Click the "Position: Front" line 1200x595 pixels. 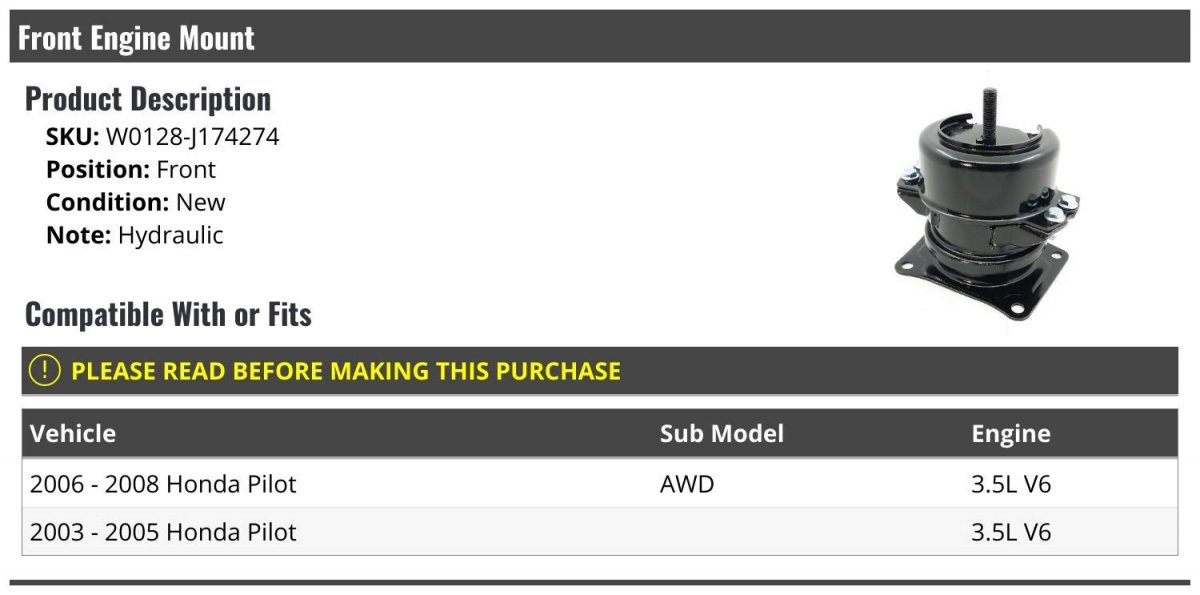[x=131, y=170]
